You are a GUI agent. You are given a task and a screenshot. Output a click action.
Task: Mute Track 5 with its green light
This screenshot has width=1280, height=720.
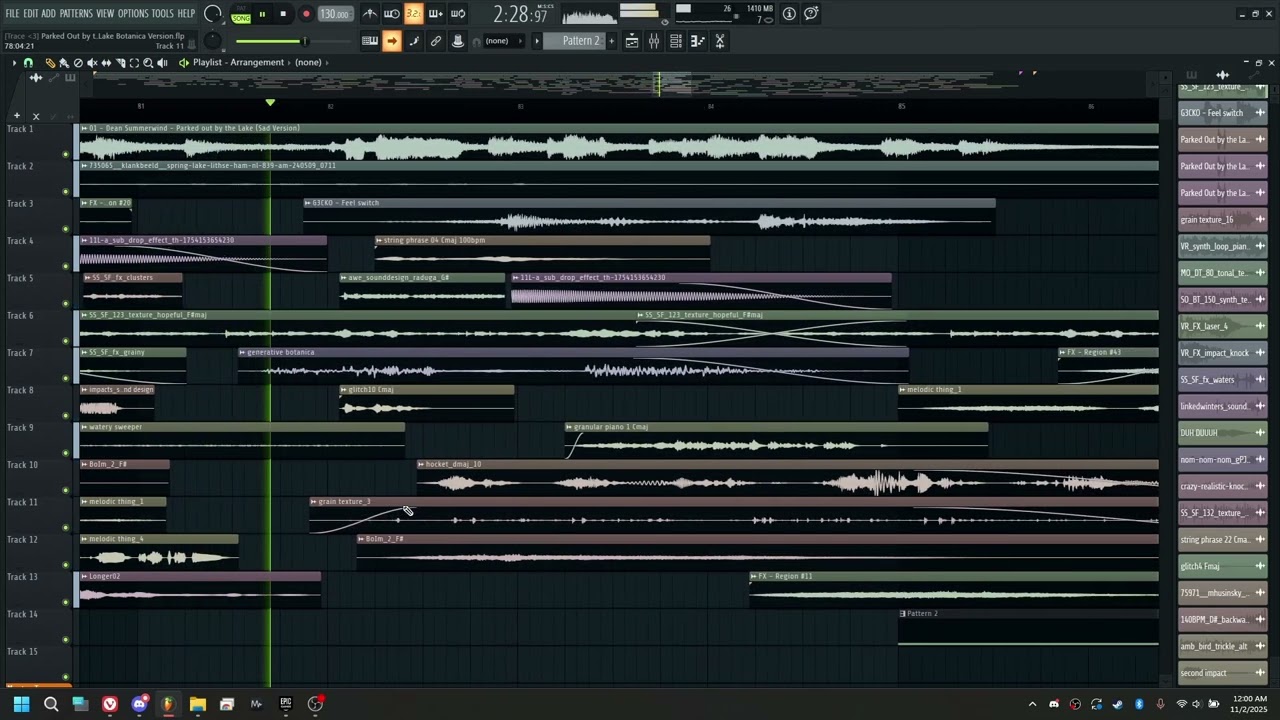click(x=66, y=303)
